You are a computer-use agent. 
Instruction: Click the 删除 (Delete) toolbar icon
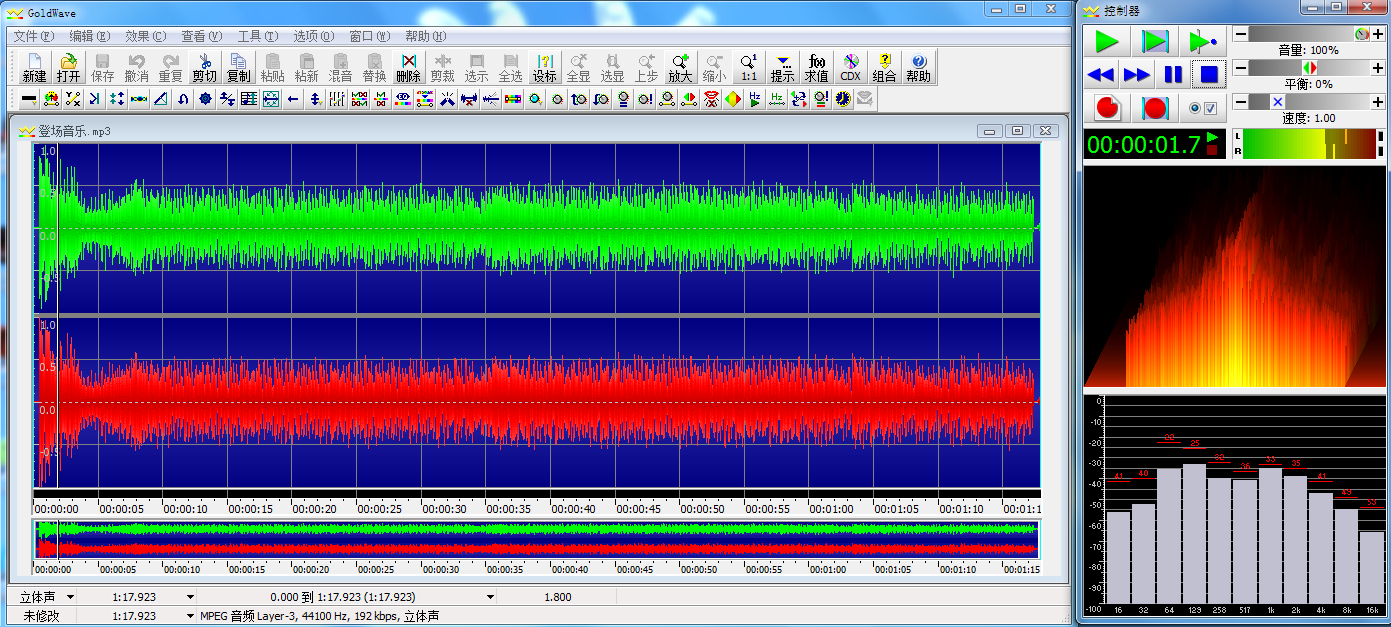(x=408, y=67)
